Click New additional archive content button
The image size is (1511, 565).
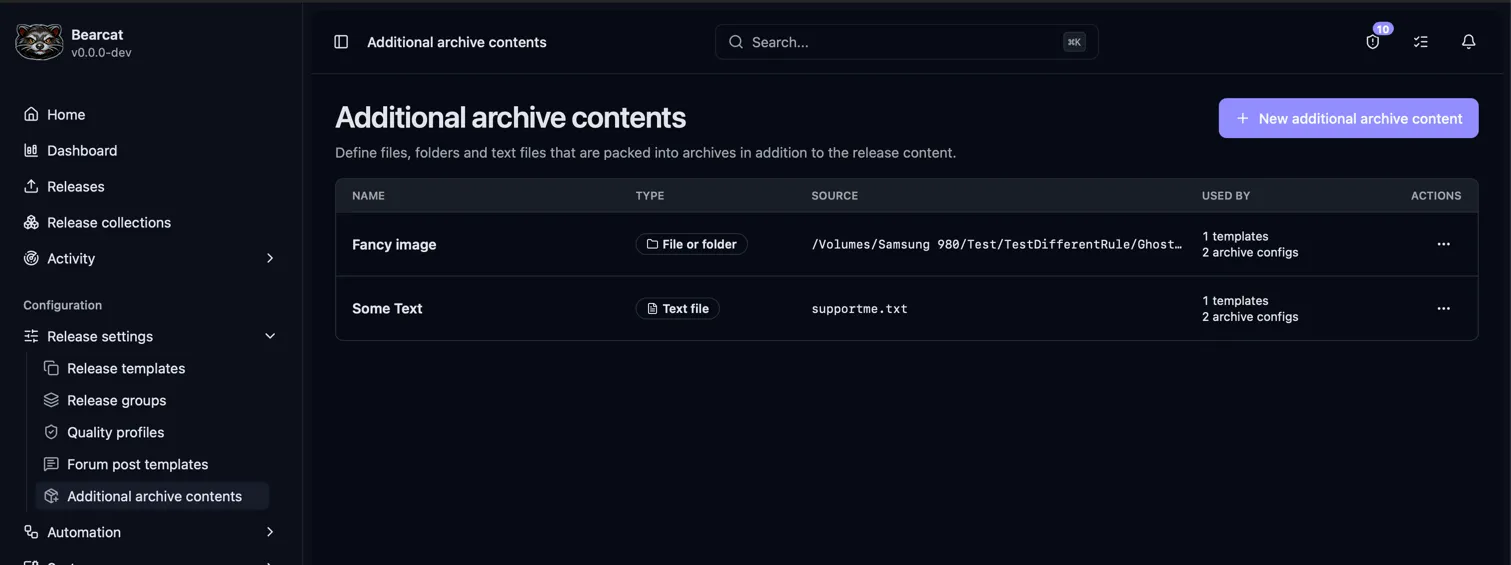1348,118
